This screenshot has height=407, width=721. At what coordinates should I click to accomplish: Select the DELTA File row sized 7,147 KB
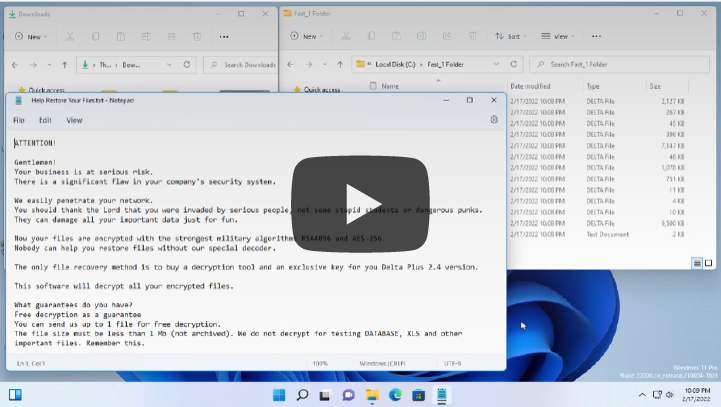pyautogui.click(x=597, y=145)
